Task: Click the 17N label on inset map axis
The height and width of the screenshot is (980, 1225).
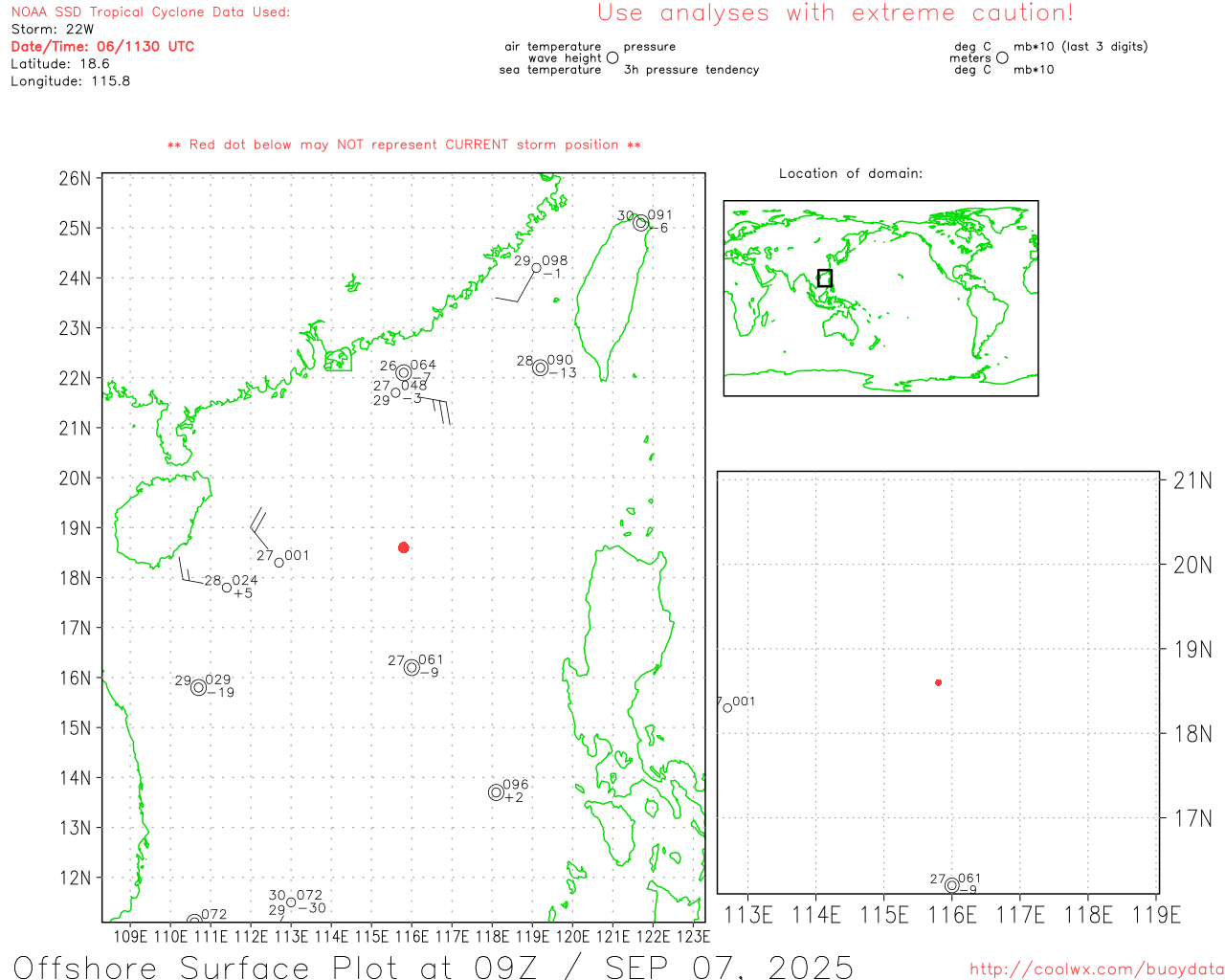Action: tap(1192, 818)
